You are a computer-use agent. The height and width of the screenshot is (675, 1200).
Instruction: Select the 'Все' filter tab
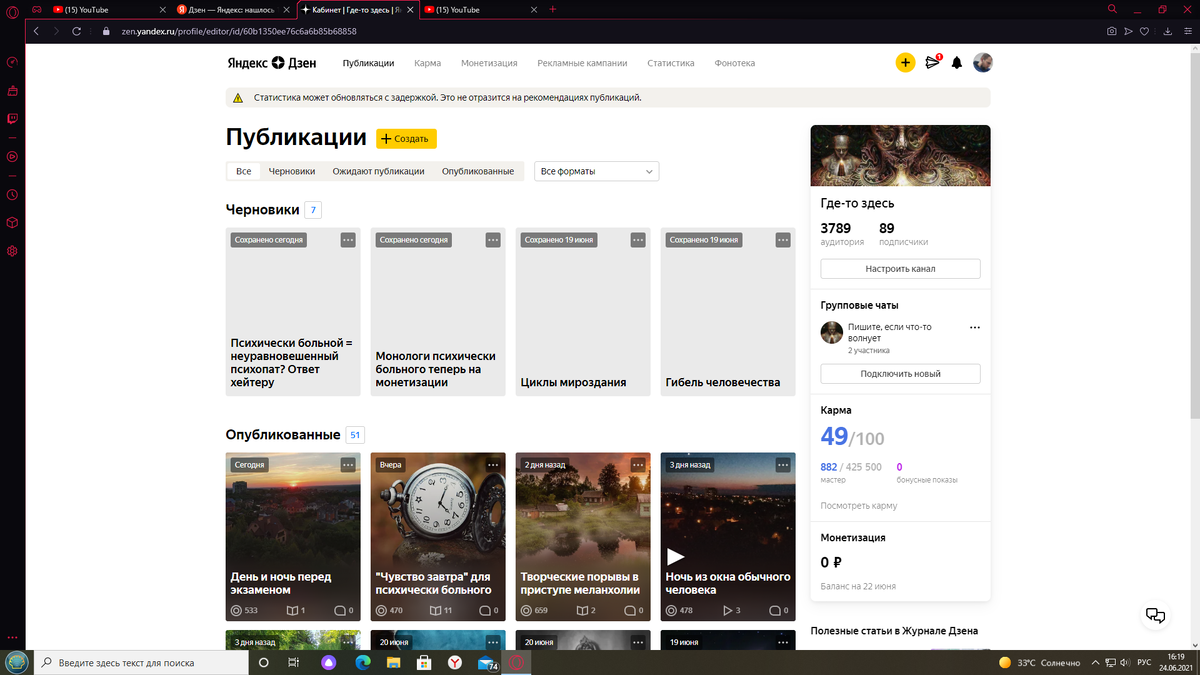(244, 171)
